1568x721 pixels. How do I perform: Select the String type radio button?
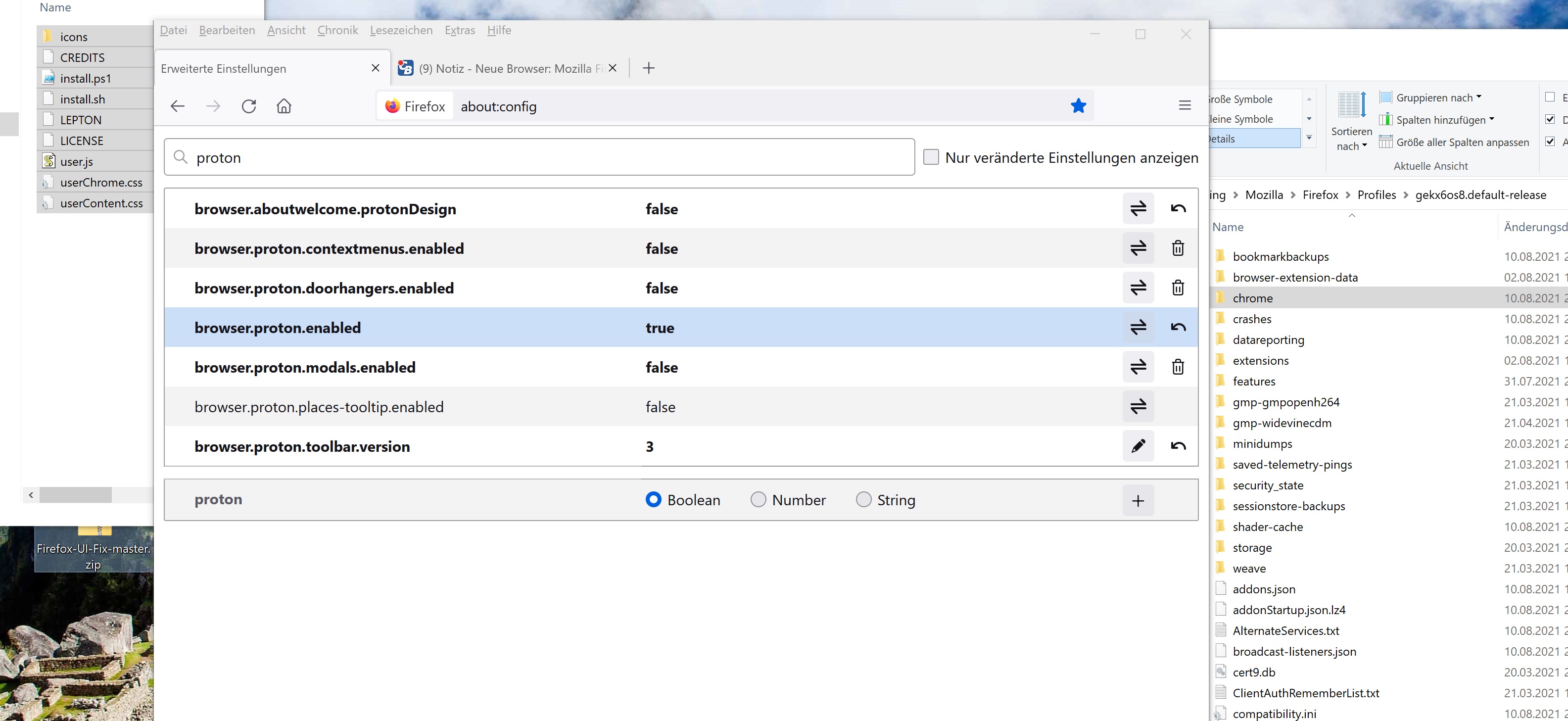pyautogui.click(x=863, y=500)
